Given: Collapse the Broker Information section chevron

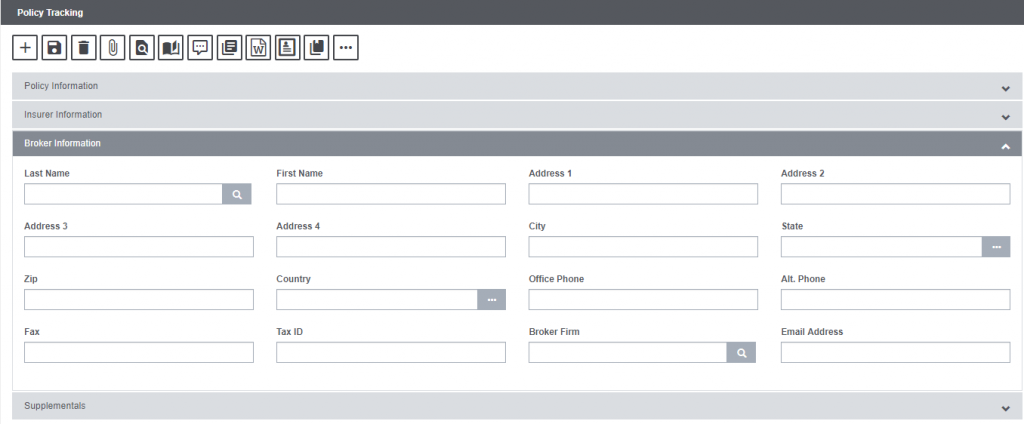Looking at the screenshot, I should click(1006, 146).
